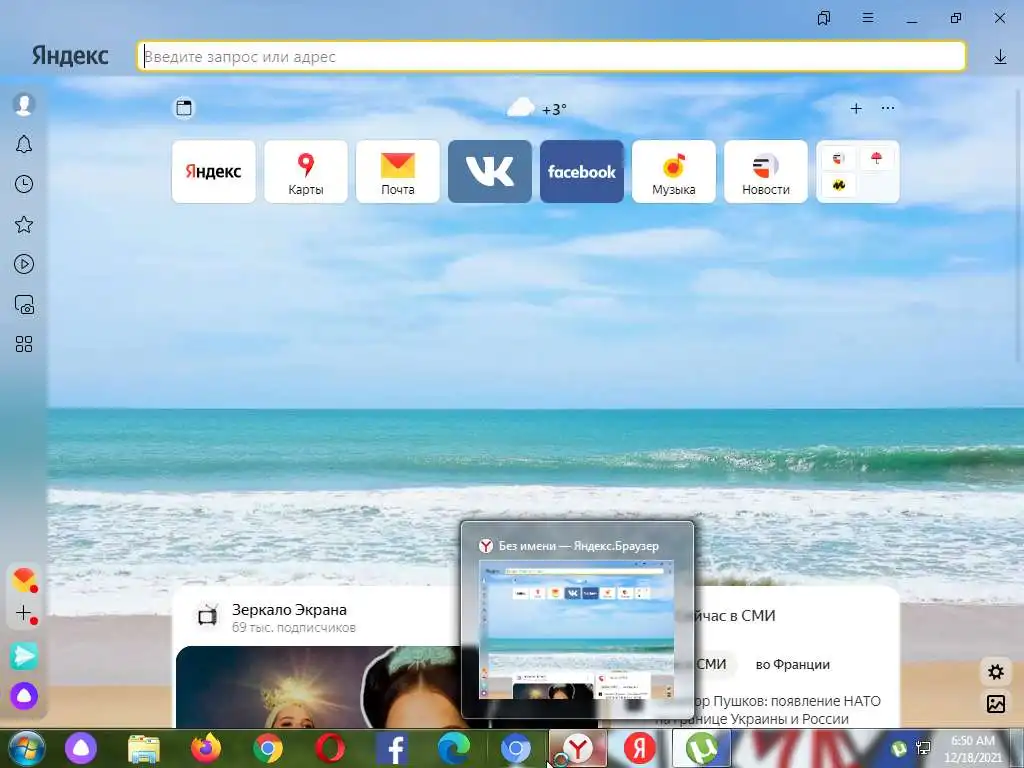Open the facebook tile

(x=582, y=171)
